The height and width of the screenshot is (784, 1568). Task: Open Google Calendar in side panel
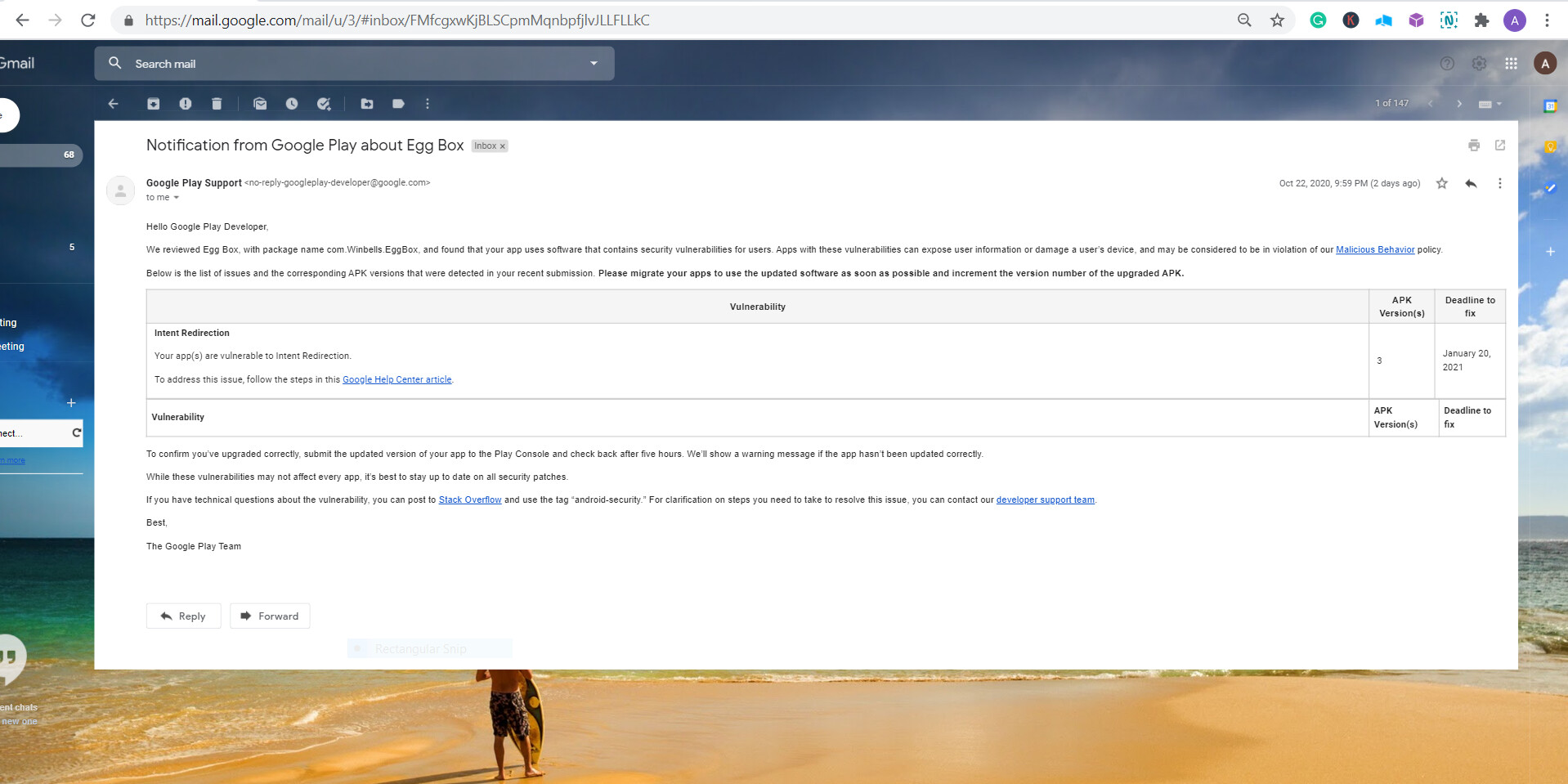(1550, 106)
